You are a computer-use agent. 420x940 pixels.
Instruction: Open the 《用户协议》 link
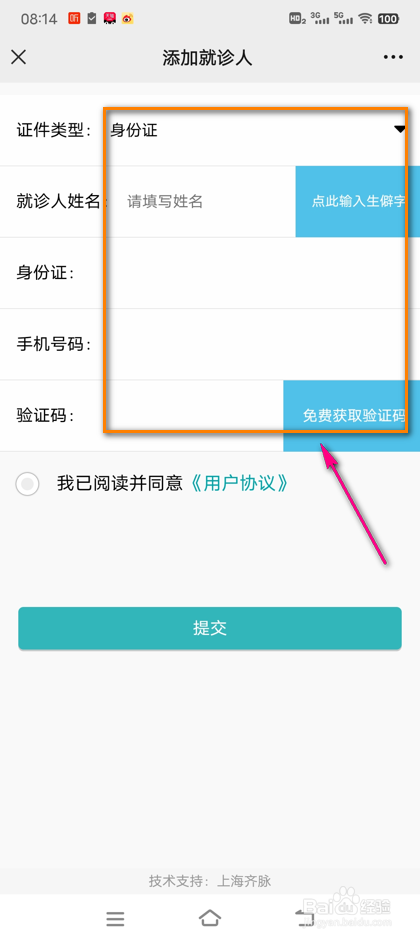pyautogui.click(x=239, y=484)
